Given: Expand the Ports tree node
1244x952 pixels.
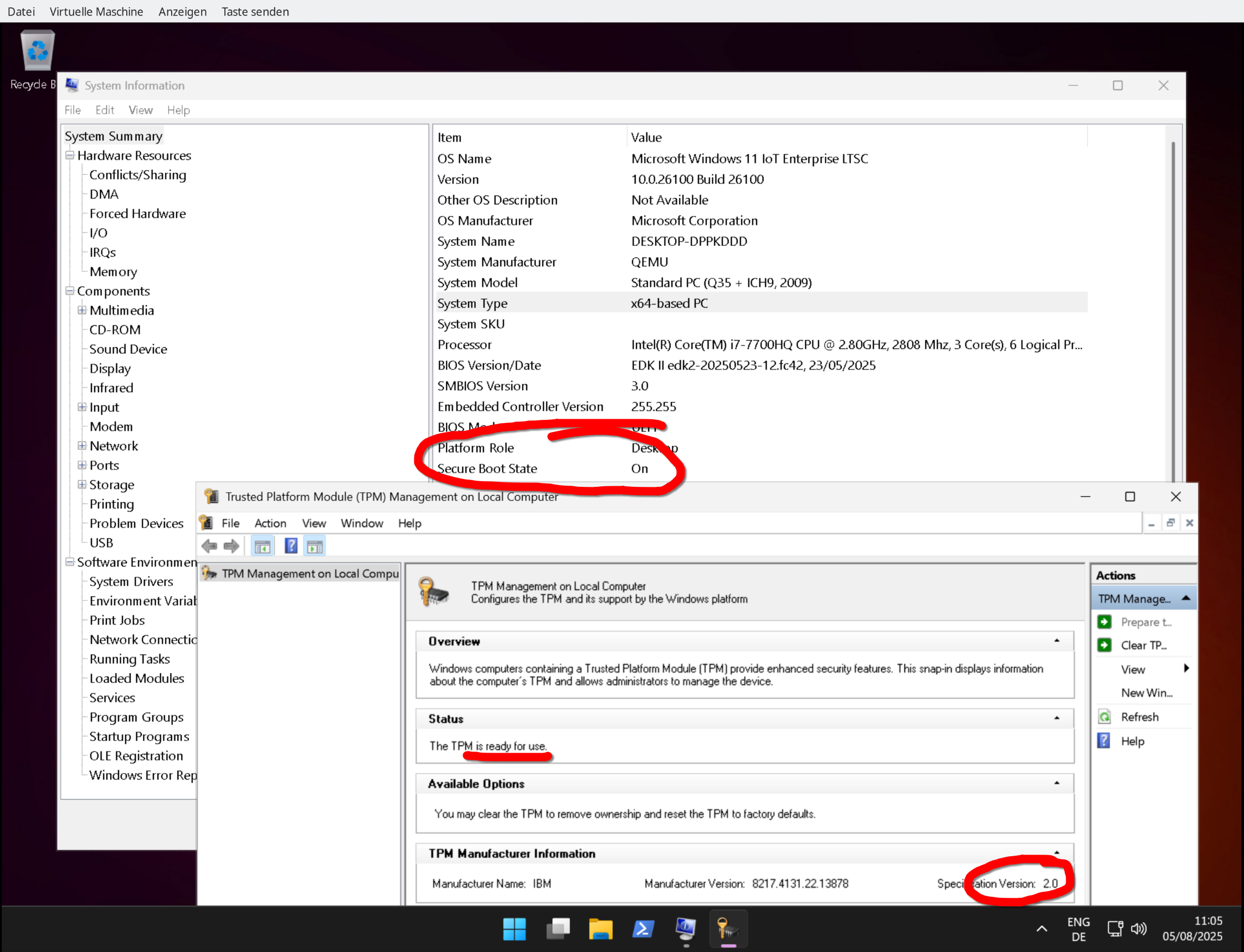Looking at the screenshot, I should [82, 465].
